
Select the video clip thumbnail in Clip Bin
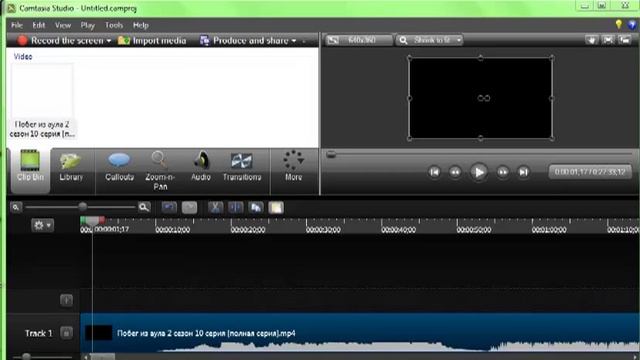(42, 91)
